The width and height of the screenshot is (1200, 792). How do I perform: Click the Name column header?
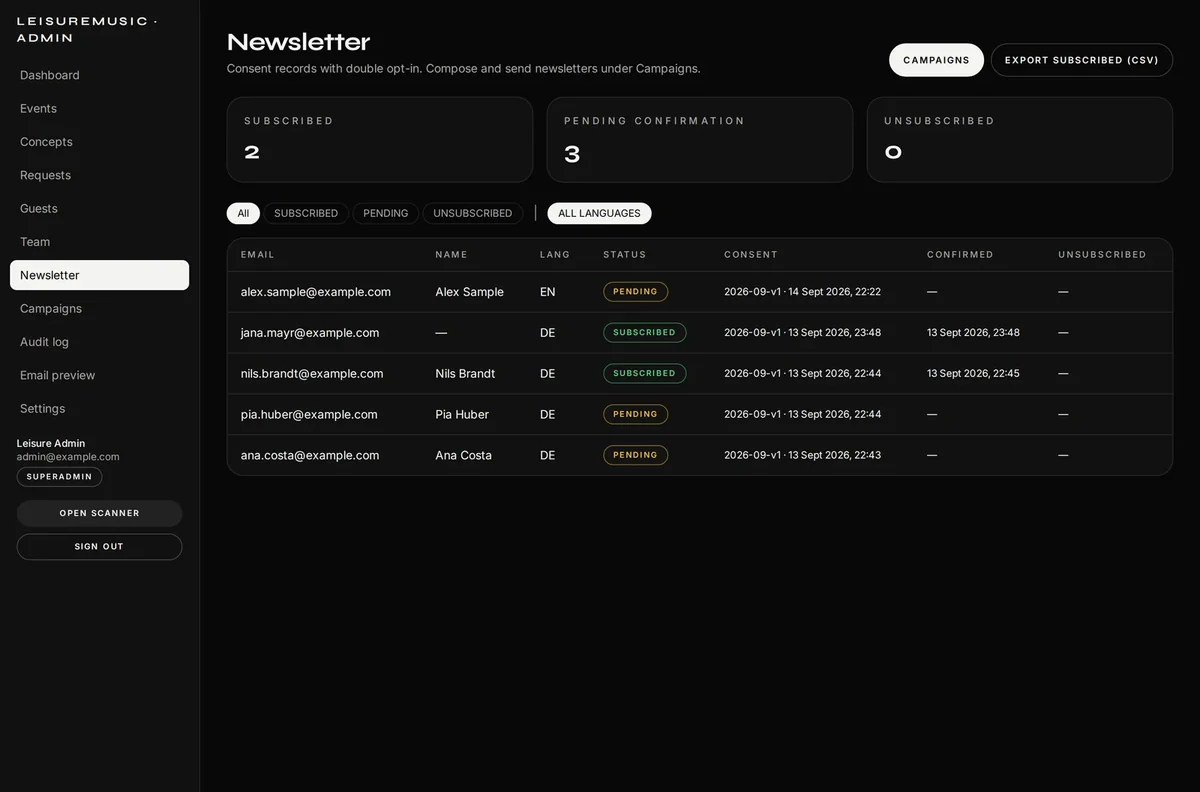coord(451,255)
